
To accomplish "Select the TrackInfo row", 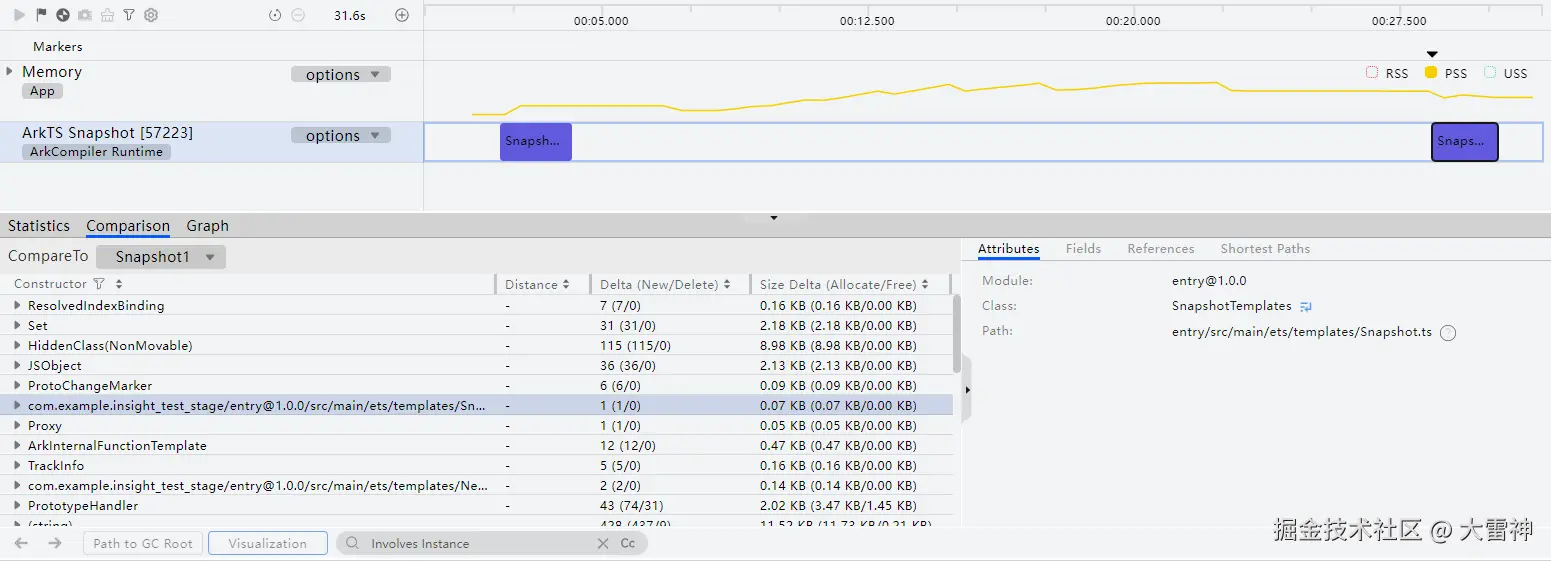I will pos(476,465).
